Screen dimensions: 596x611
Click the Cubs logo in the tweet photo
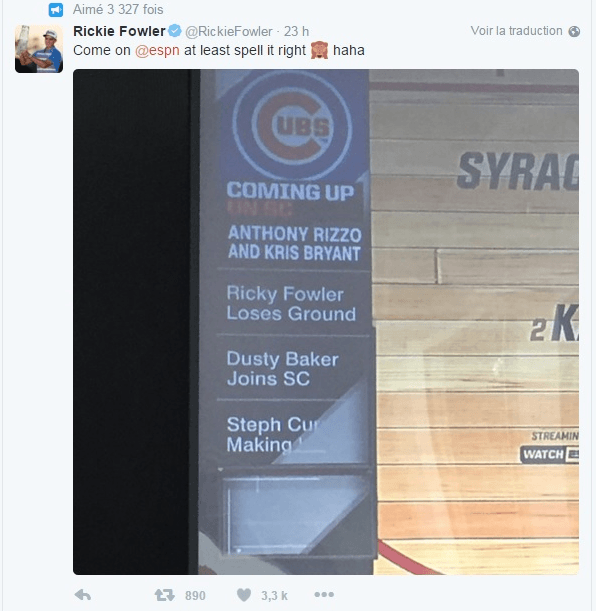[292, 125]
